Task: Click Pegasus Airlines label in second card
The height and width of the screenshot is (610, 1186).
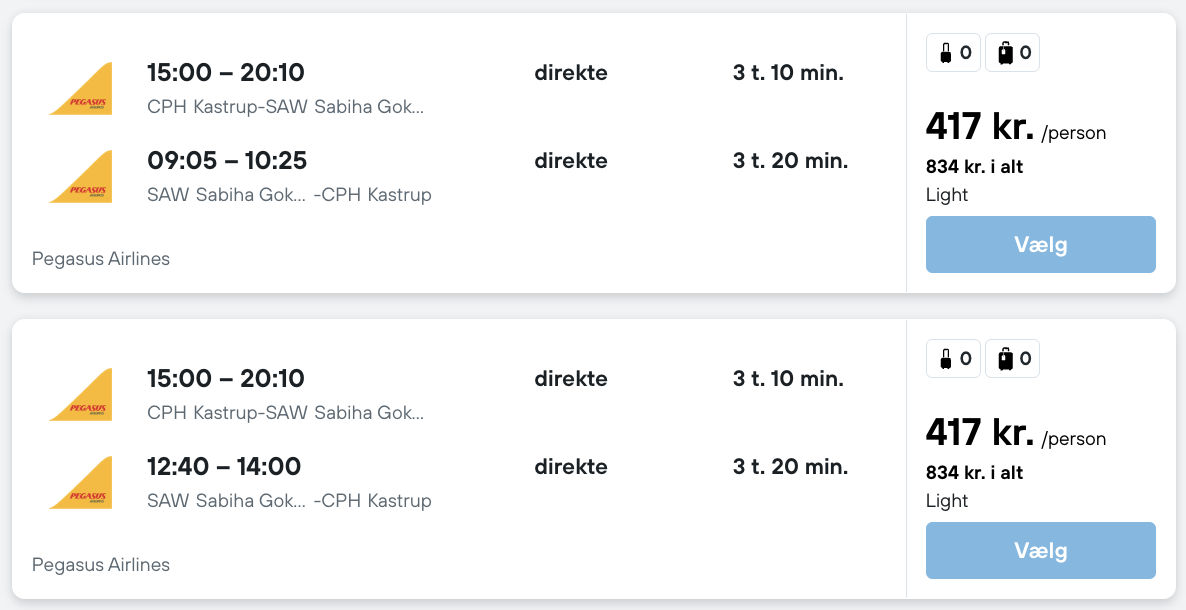Action: click(x=101, y=565)
